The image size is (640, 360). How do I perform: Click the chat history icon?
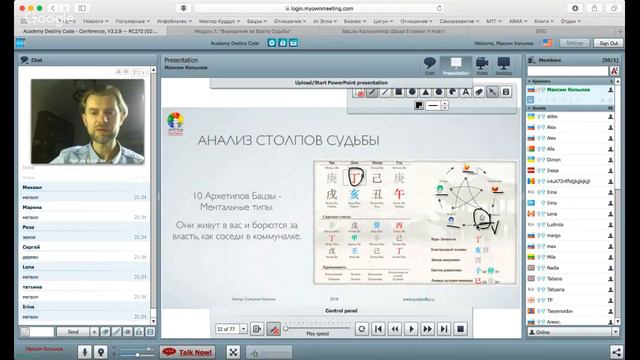(x=150, y=332)
